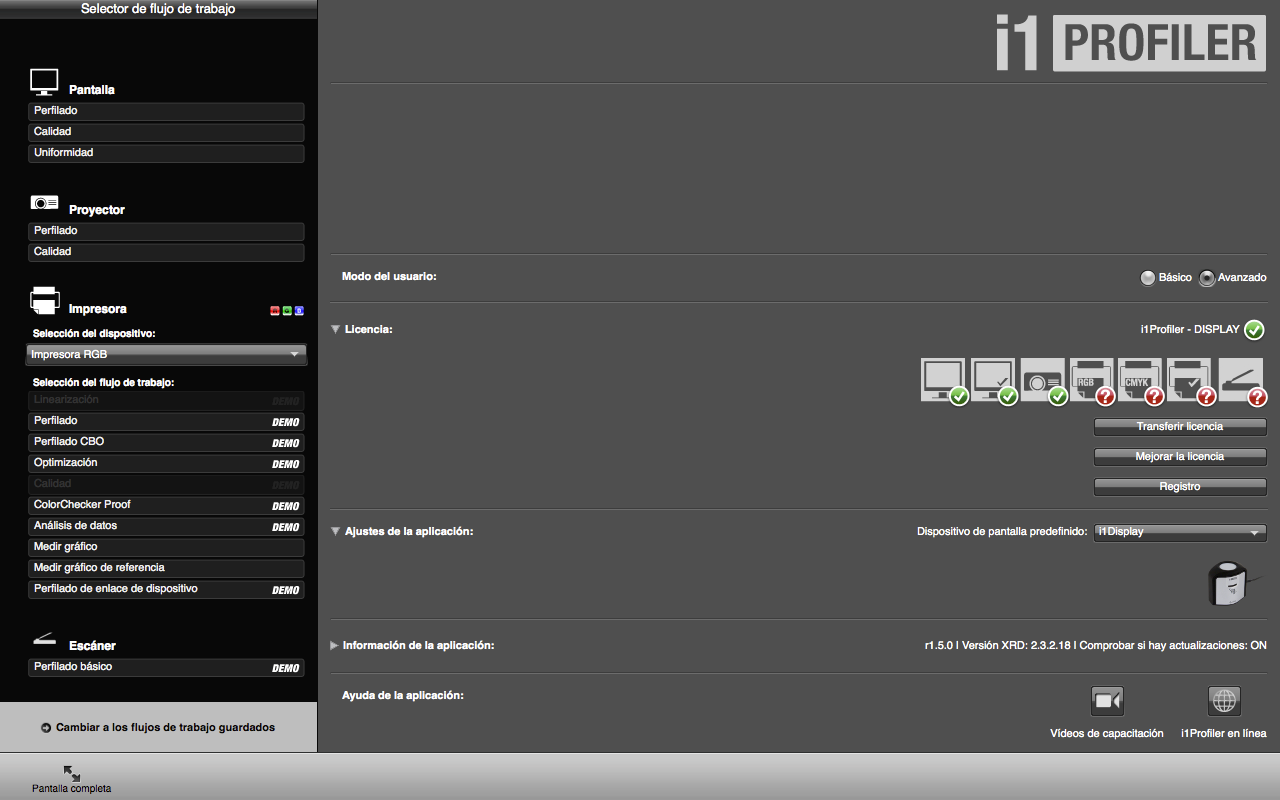Click the printer quality checkmark license icon
The width and height of the screenshot is (1280, 800).
point(1191,380)
